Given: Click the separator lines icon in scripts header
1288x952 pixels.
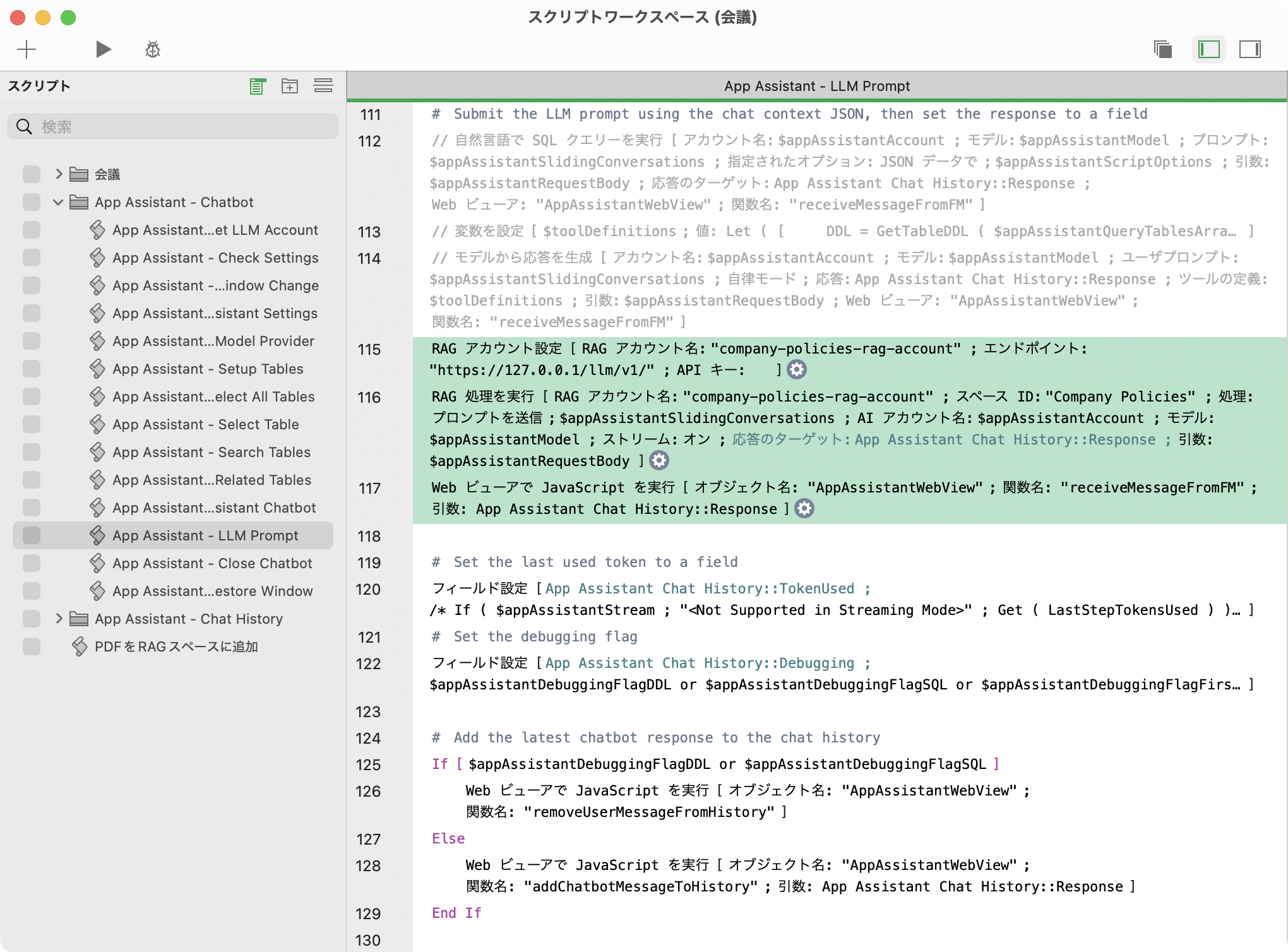Looking at the screenshot, I should click(x=323, y=86).
